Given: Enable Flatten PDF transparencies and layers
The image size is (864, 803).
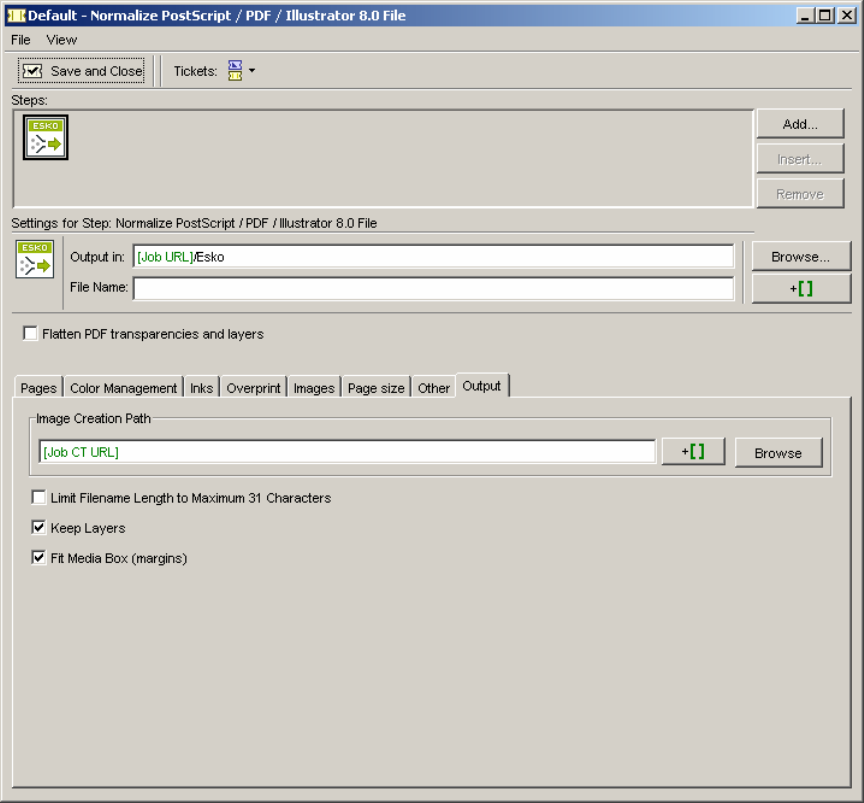Looking at the screenshot, I should [x=30, y=333].
